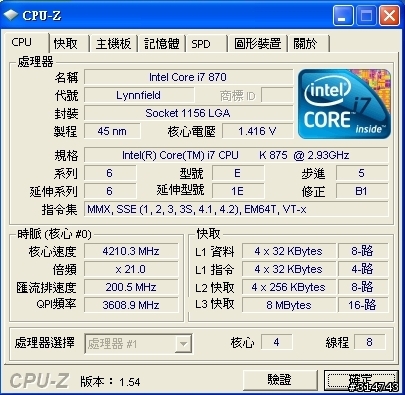
Task: Click the L1 指令 associativity 4-路
Action: pyautogui.click(x=363, y=269)
